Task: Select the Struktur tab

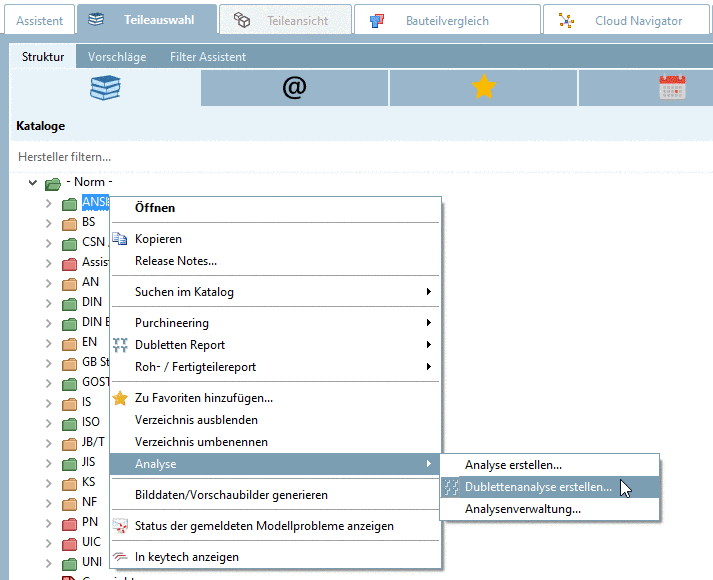Action: (43, 57)
